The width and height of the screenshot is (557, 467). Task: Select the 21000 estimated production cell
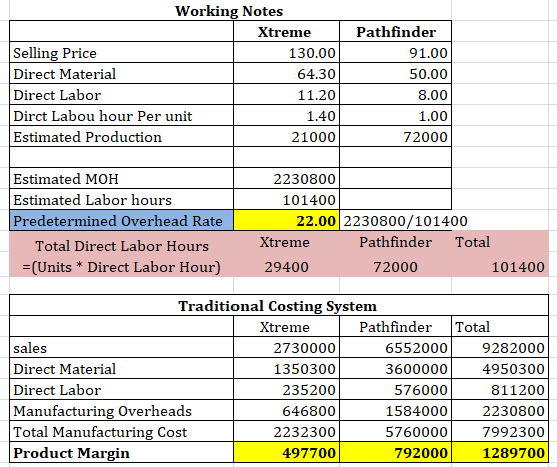click(x=286, y=137)
